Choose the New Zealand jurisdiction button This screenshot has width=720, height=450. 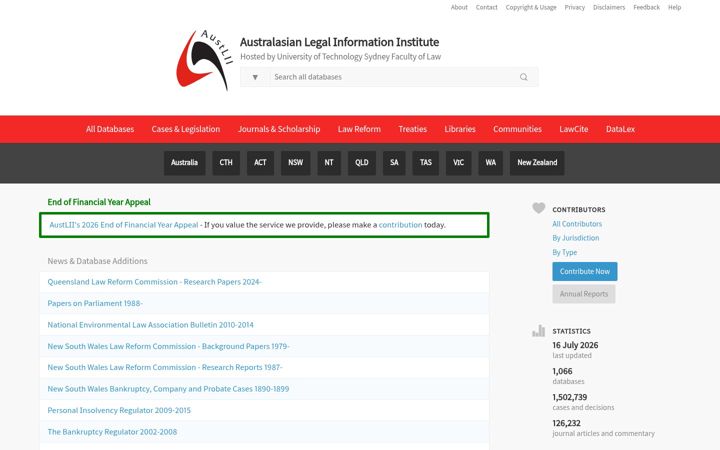[x=537, y=163]
